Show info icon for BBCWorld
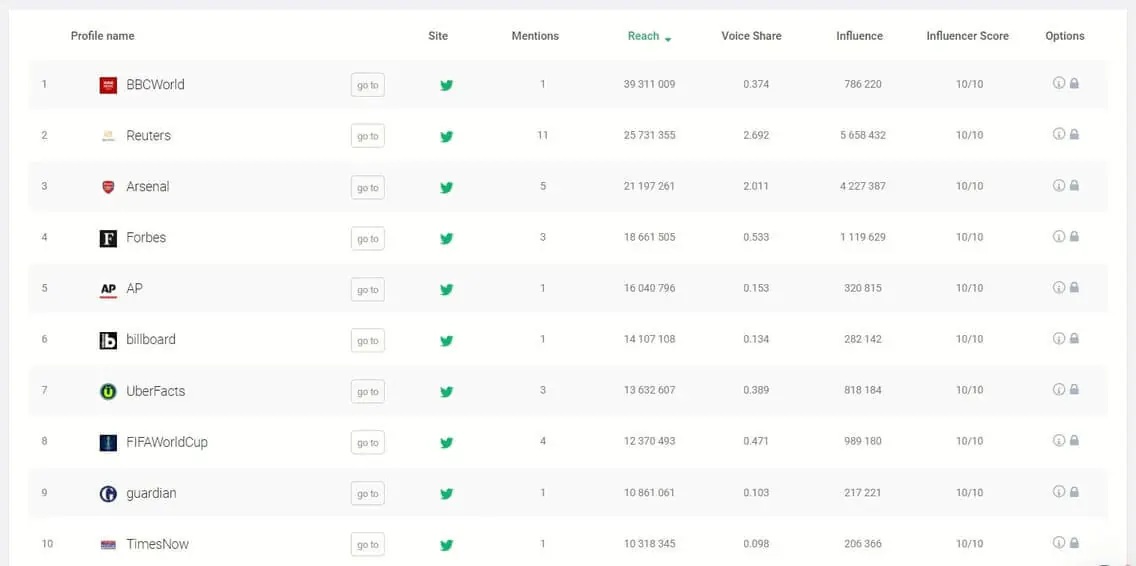The height and width of the screenshot is (566, 1136). pyautogui.click(x=1058, y=83)
